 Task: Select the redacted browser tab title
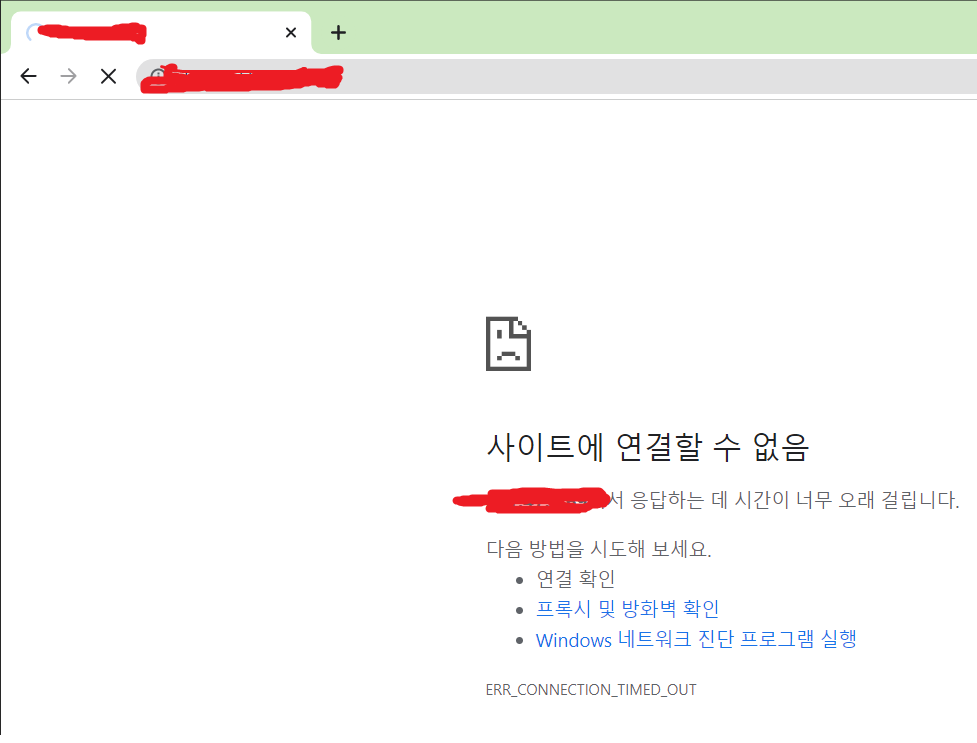coord(92,33)
